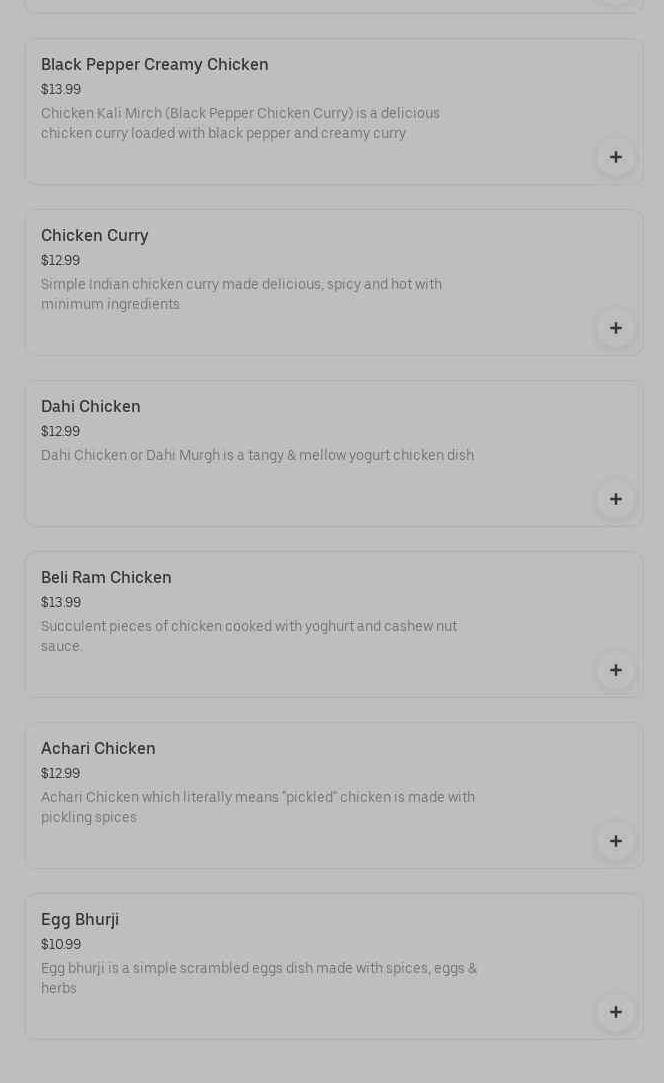Image resolution: width=664 pixels, height=1083 pixels.
Task: Click the $13.99 price of Beli Ram Chicken
Action: point(61,603)
